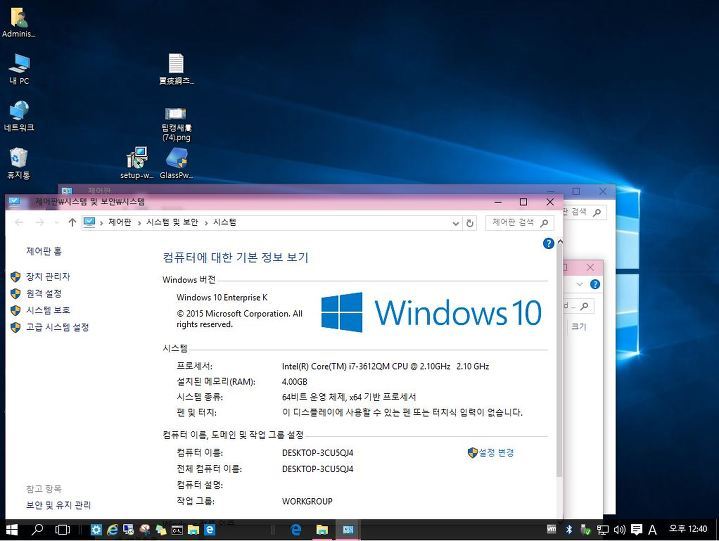The width and height of the screenshot is (719, 541).
Task: Open the square Edge quick launch icon
Action: 210,530
